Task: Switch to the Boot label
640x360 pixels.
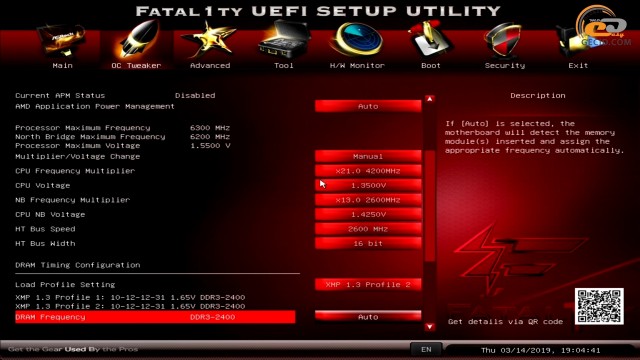Action: click(431, 65)
